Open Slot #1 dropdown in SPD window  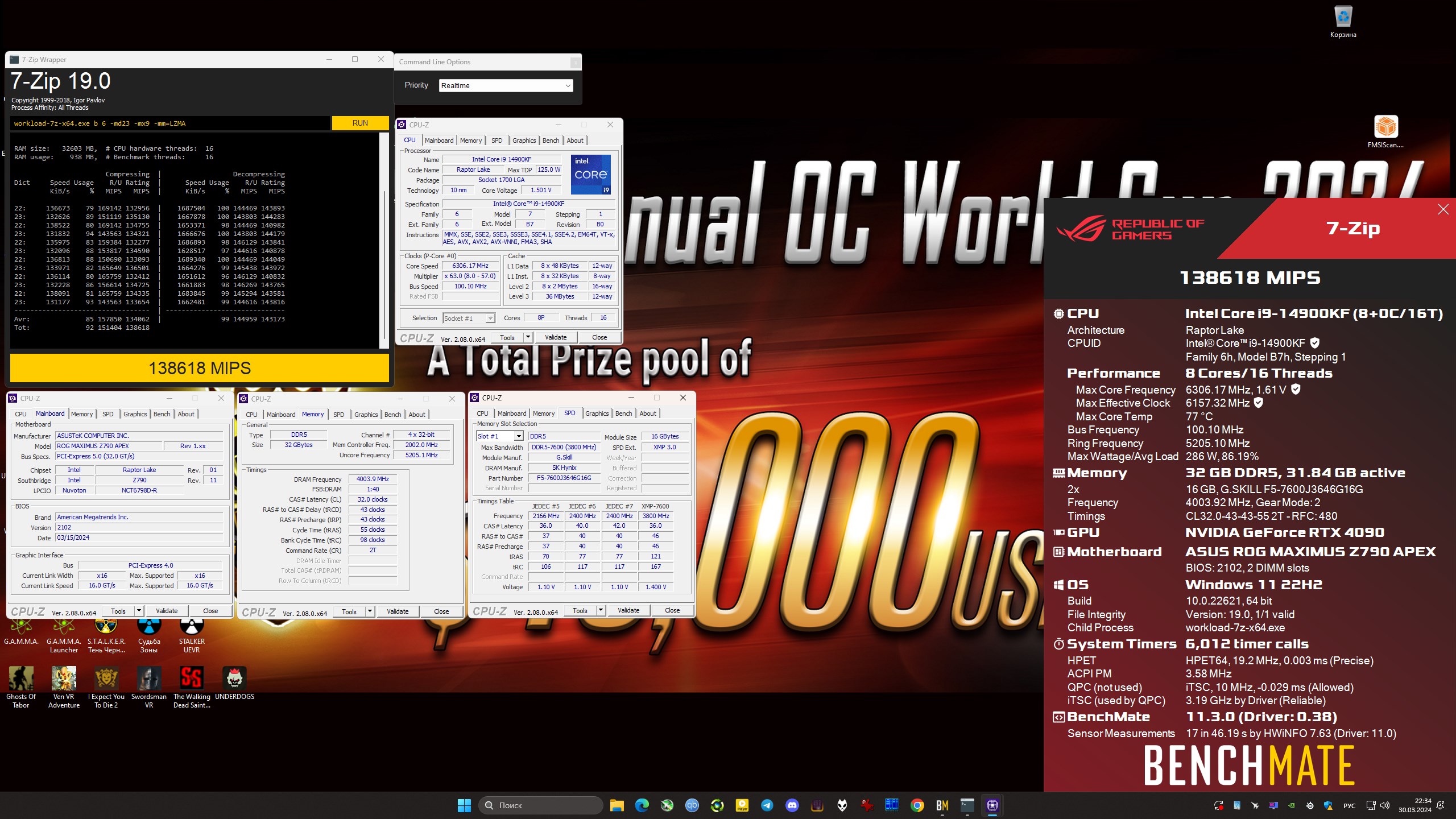click(x=500, y=436)
